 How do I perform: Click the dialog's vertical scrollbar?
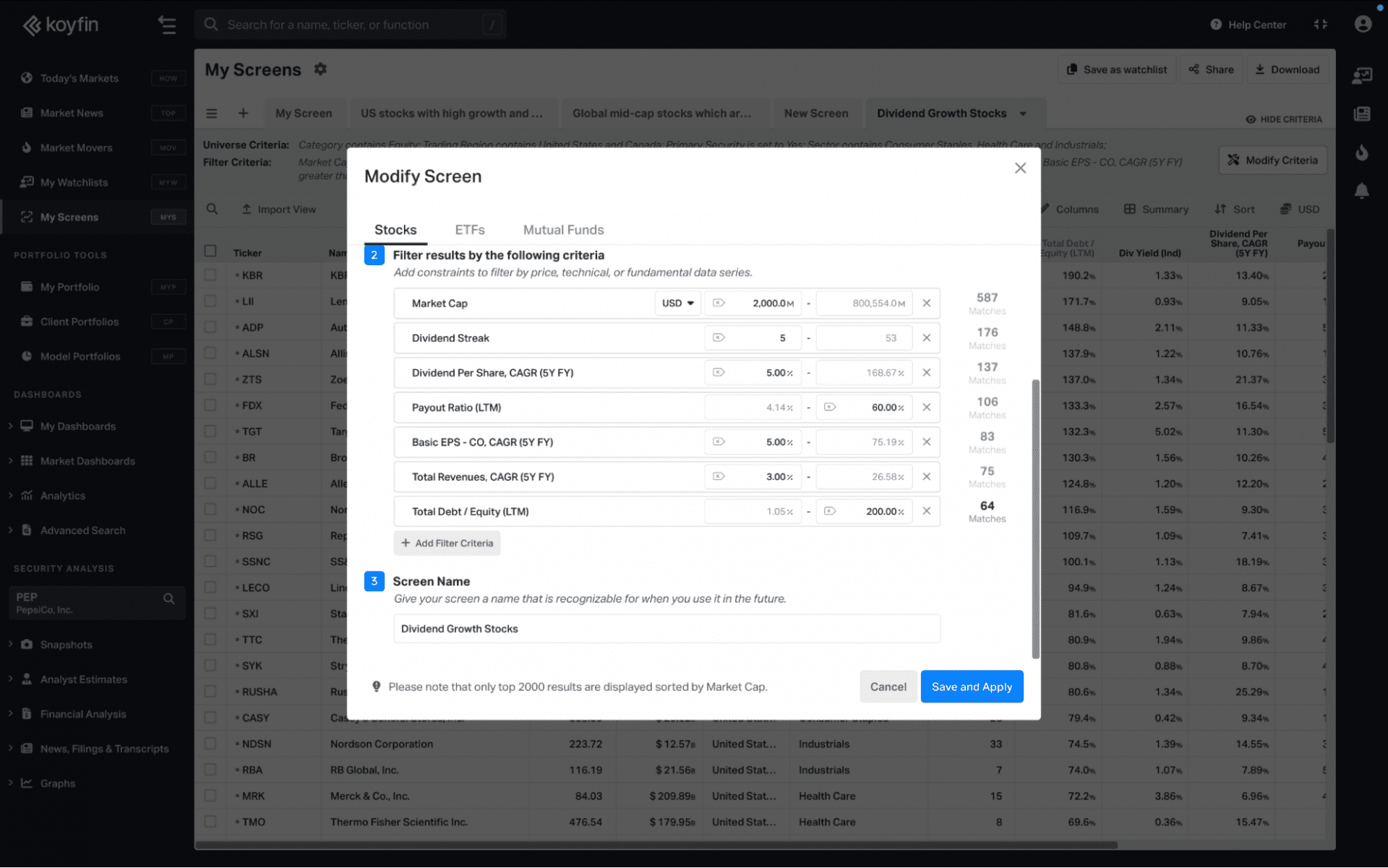pos(1035,517)
